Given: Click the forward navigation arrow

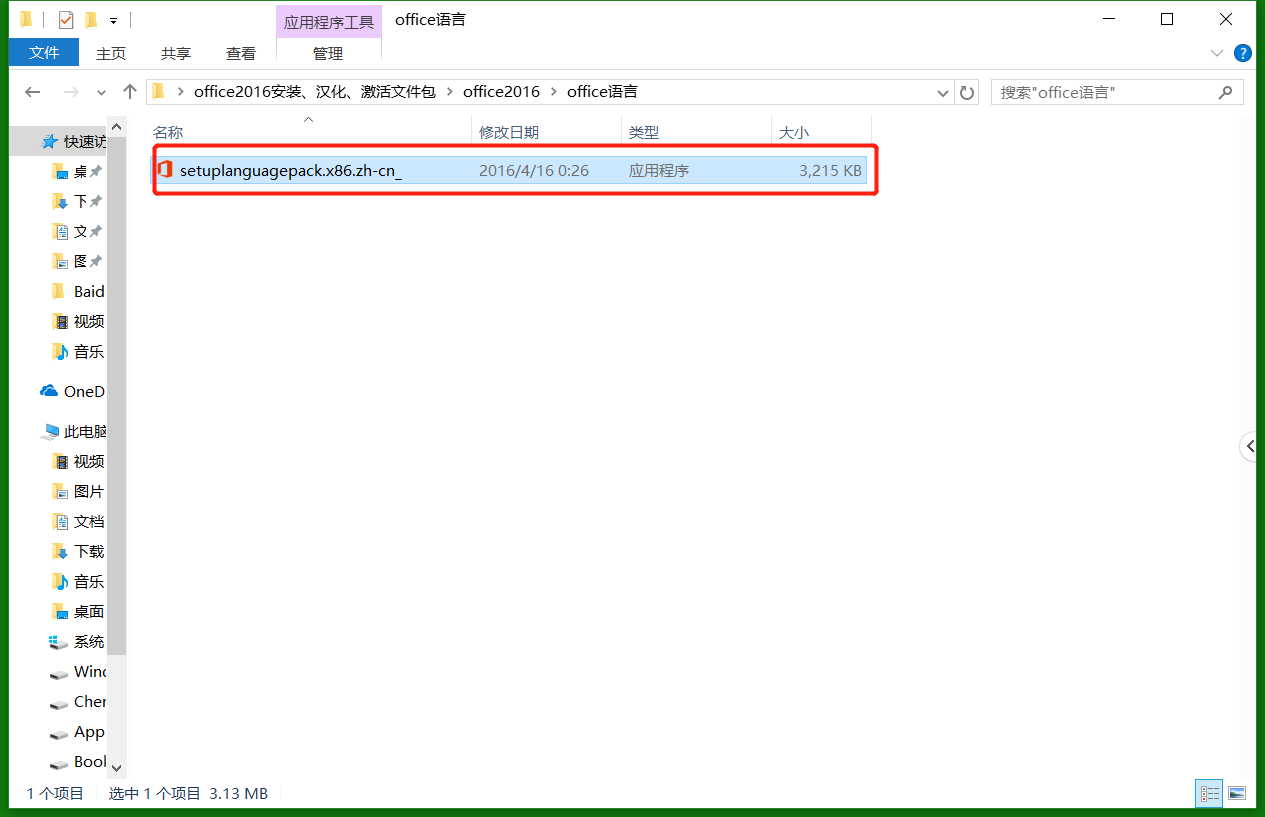Looking at the screenshot, I should (71, 92).
